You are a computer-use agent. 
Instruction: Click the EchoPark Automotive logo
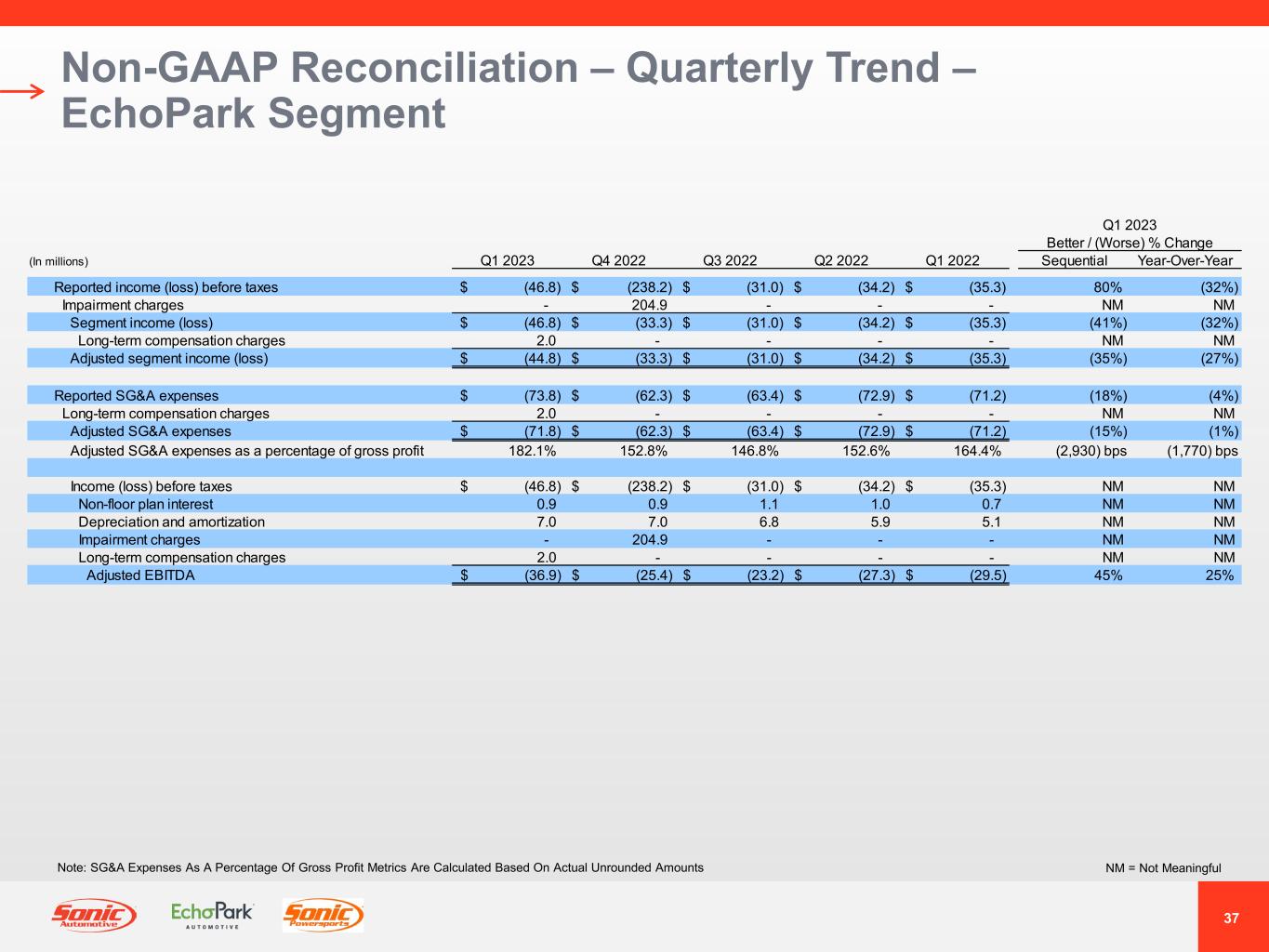[x=212, y=915]
